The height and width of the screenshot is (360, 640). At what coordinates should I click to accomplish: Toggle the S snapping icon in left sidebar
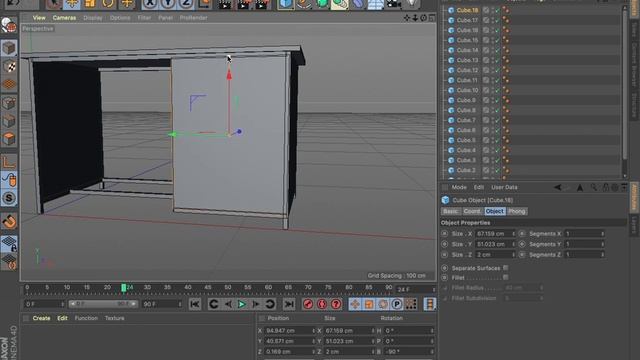pyautogui.click(x=9, y=198)
